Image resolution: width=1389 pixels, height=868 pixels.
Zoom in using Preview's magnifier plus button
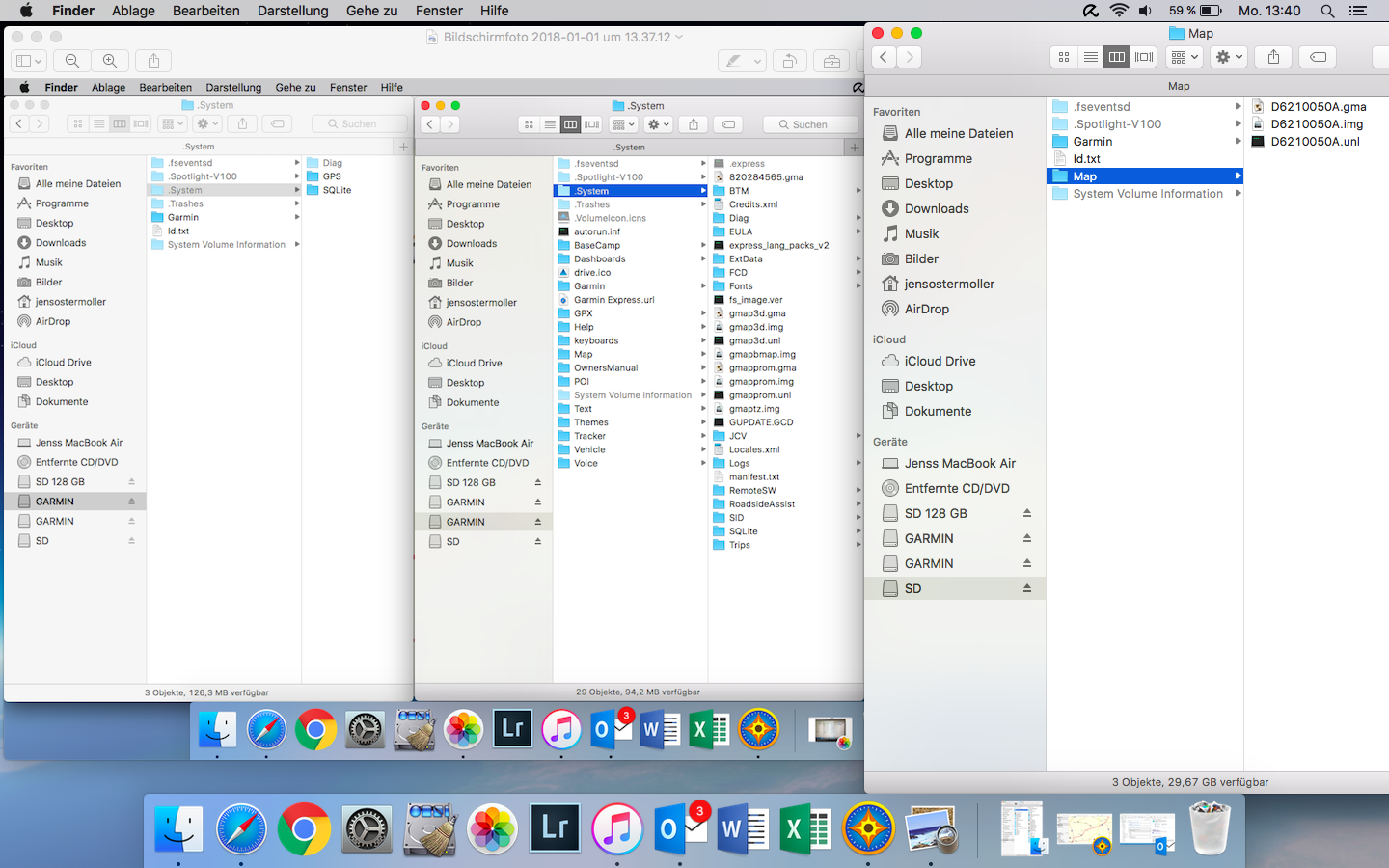point(110,61)
